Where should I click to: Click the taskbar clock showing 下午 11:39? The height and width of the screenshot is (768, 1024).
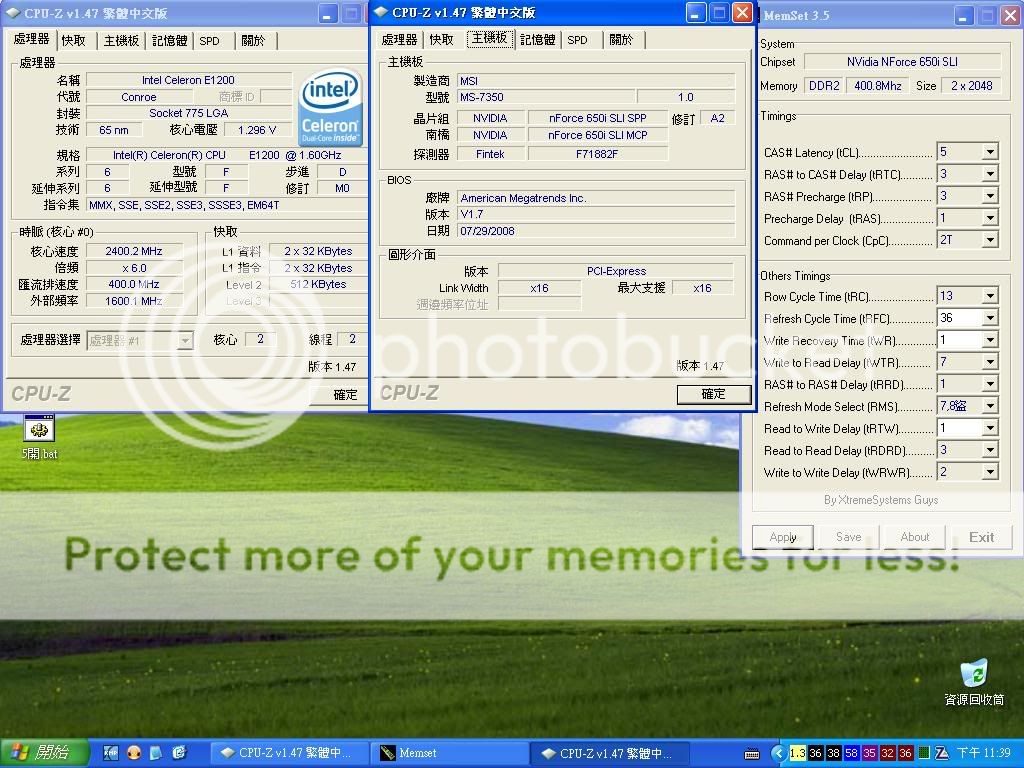point(984,753)
